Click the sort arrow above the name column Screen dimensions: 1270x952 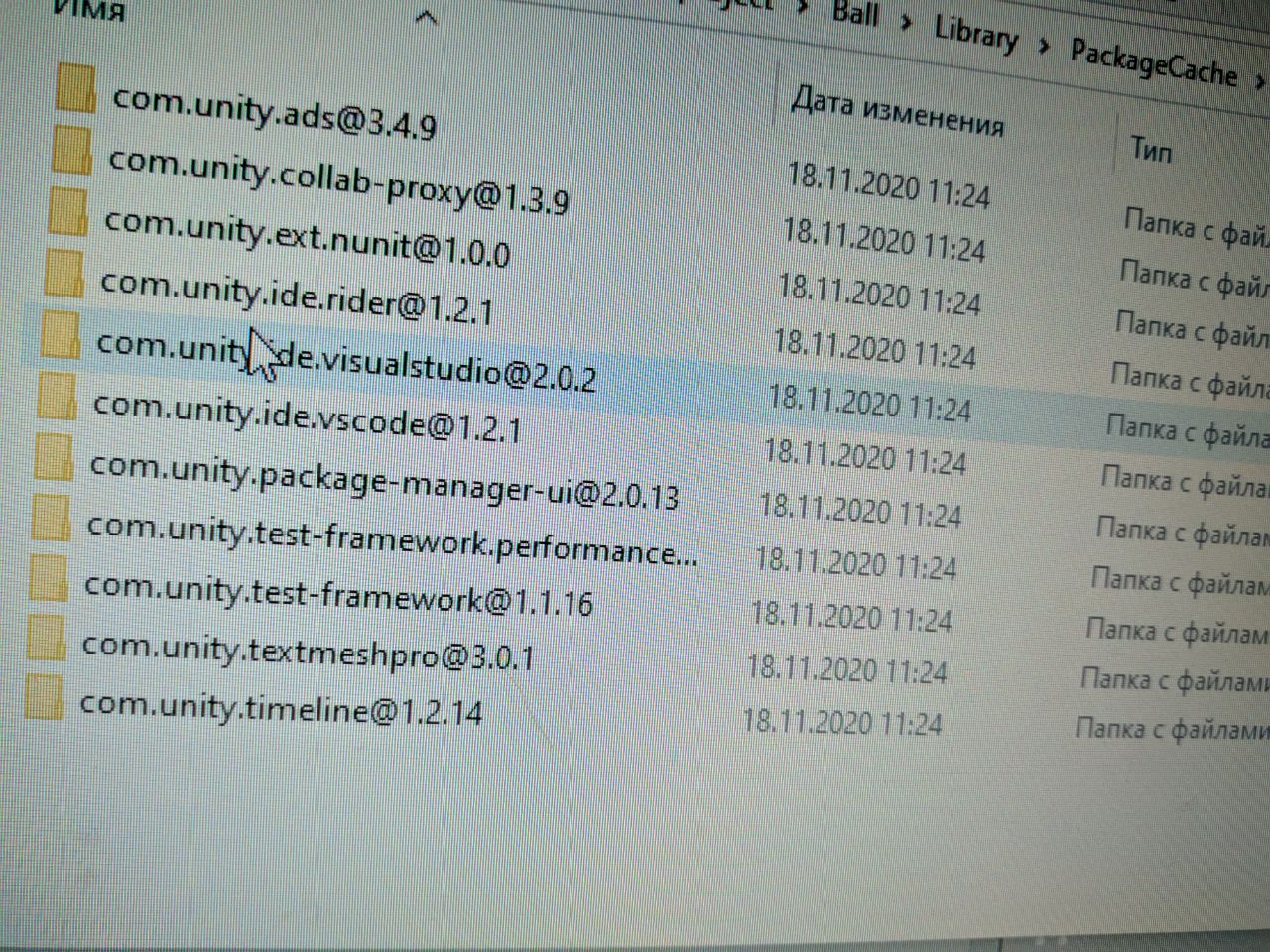425,17
